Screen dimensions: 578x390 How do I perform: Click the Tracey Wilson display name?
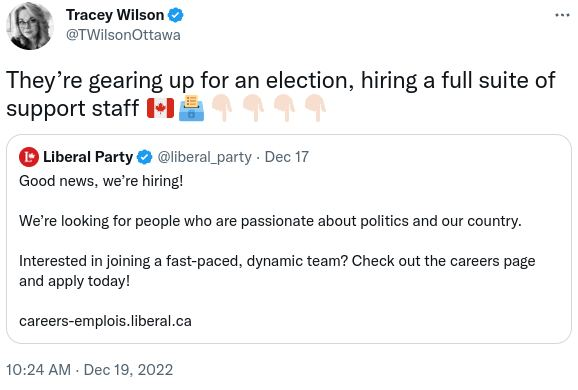(115, 15)
